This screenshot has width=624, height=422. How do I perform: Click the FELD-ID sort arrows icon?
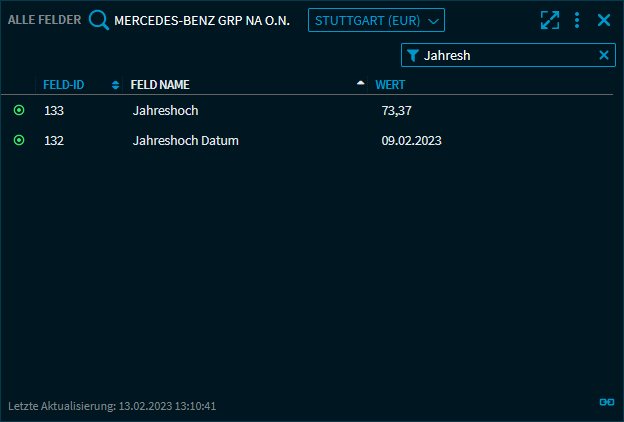[116, 85]
